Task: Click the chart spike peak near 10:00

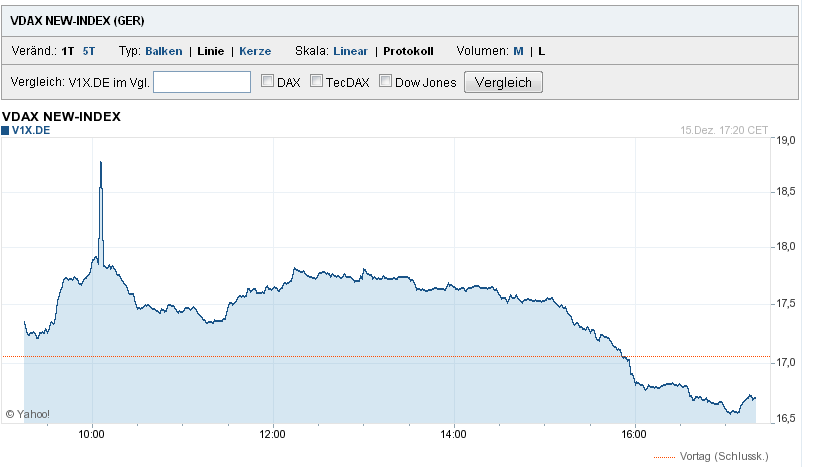Action: pyautogui.click(x=101, y=162)
